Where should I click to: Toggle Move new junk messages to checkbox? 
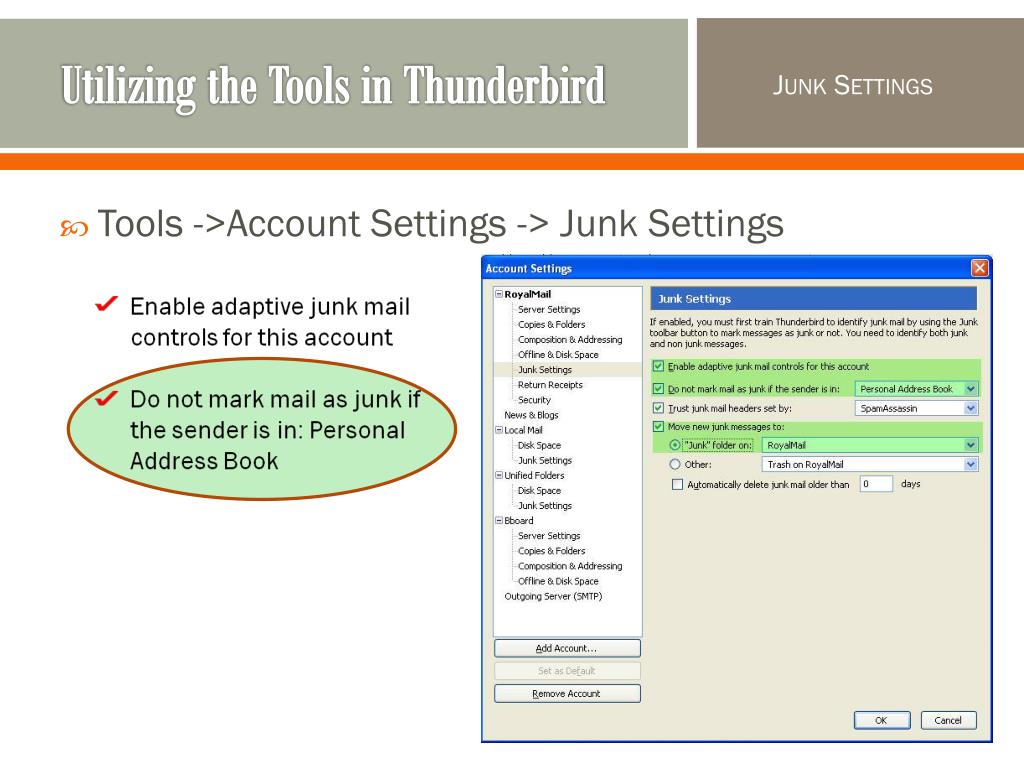point(658,426)
